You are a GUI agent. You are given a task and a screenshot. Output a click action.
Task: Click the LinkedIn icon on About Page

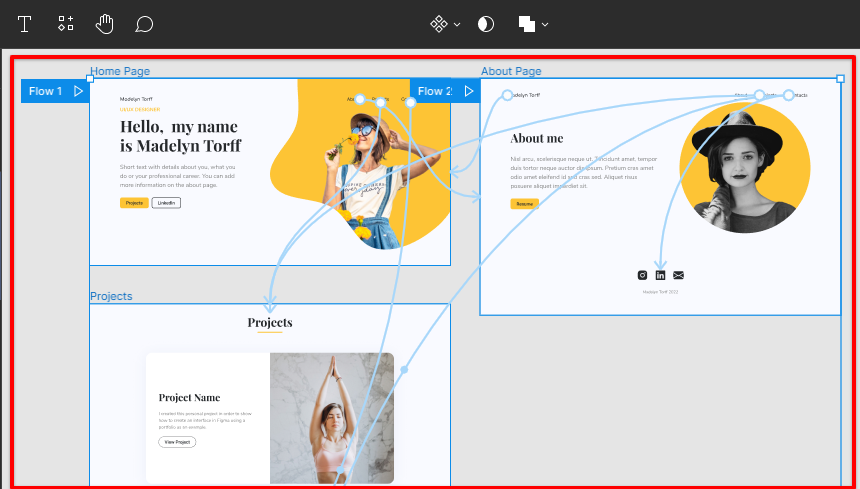pyautogui.click(x=660, y=275)
